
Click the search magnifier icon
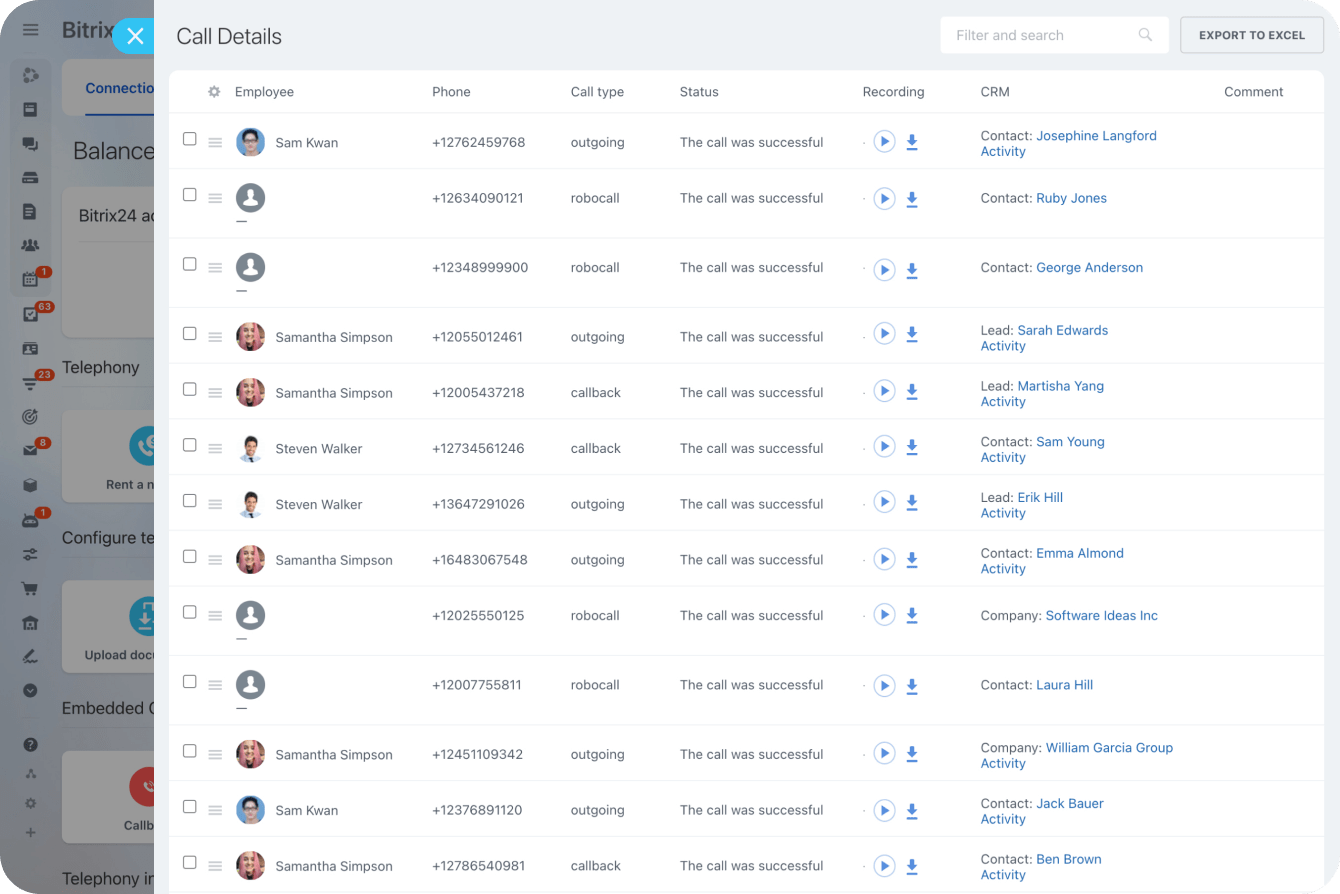(x=1145, y=35)
